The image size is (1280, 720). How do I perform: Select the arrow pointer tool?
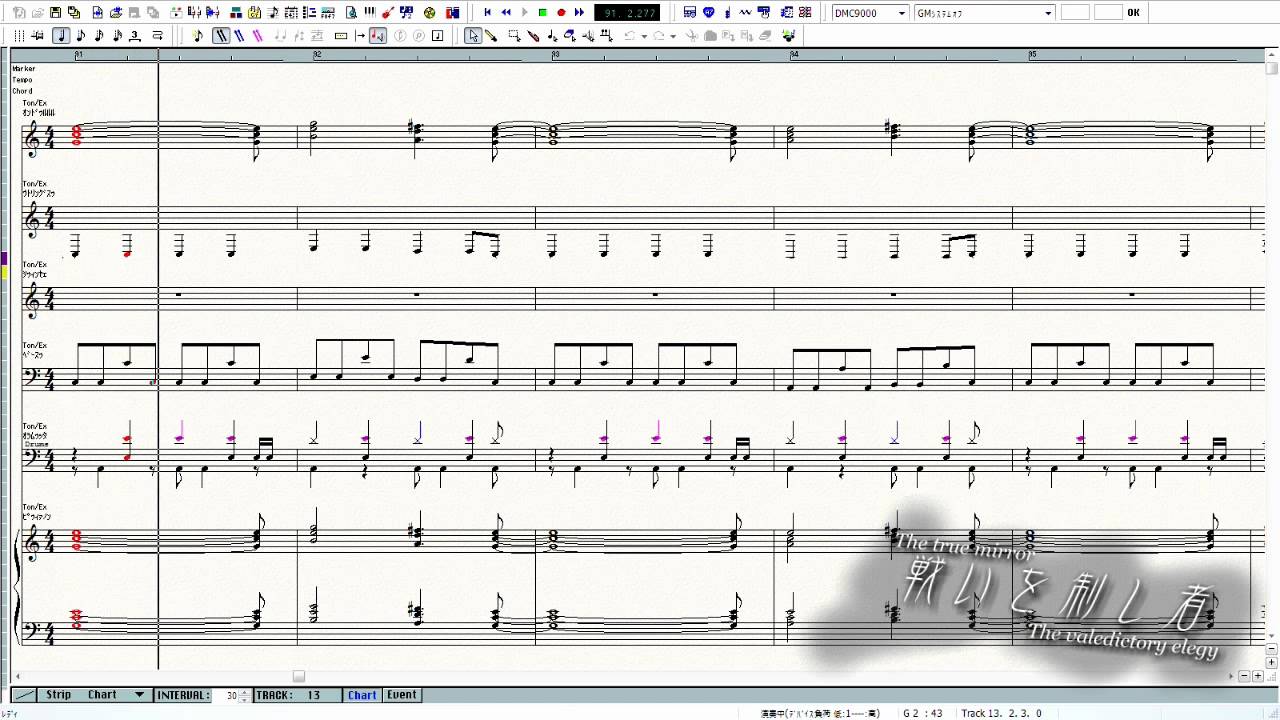(x=473, y=36)
